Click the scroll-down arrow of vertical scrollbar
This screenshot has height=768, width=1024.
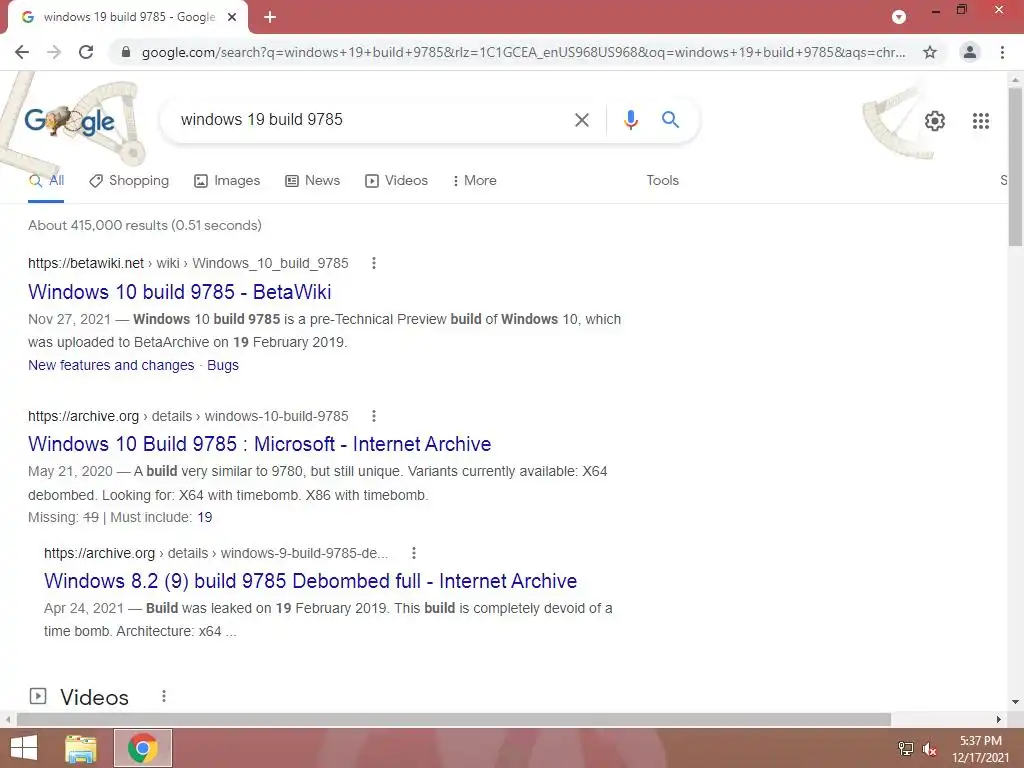tap(1015, 702)
